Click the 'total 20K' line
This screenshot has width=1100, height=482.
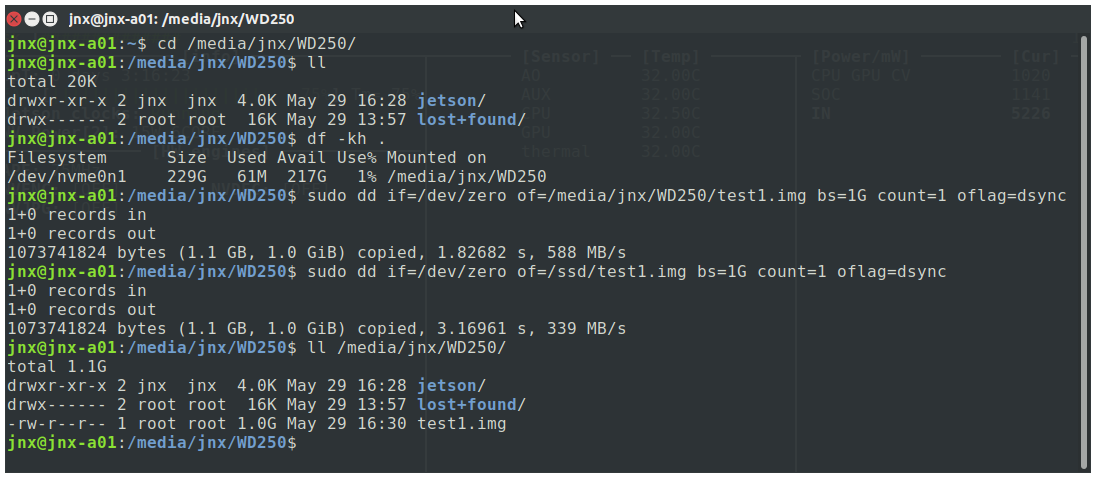[x=52, y=81]
